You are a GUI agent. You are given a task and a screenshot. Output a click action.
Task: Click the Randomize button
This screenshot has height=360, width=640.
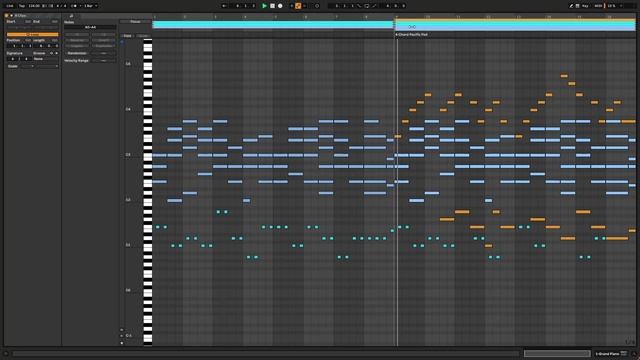point(77,53)
